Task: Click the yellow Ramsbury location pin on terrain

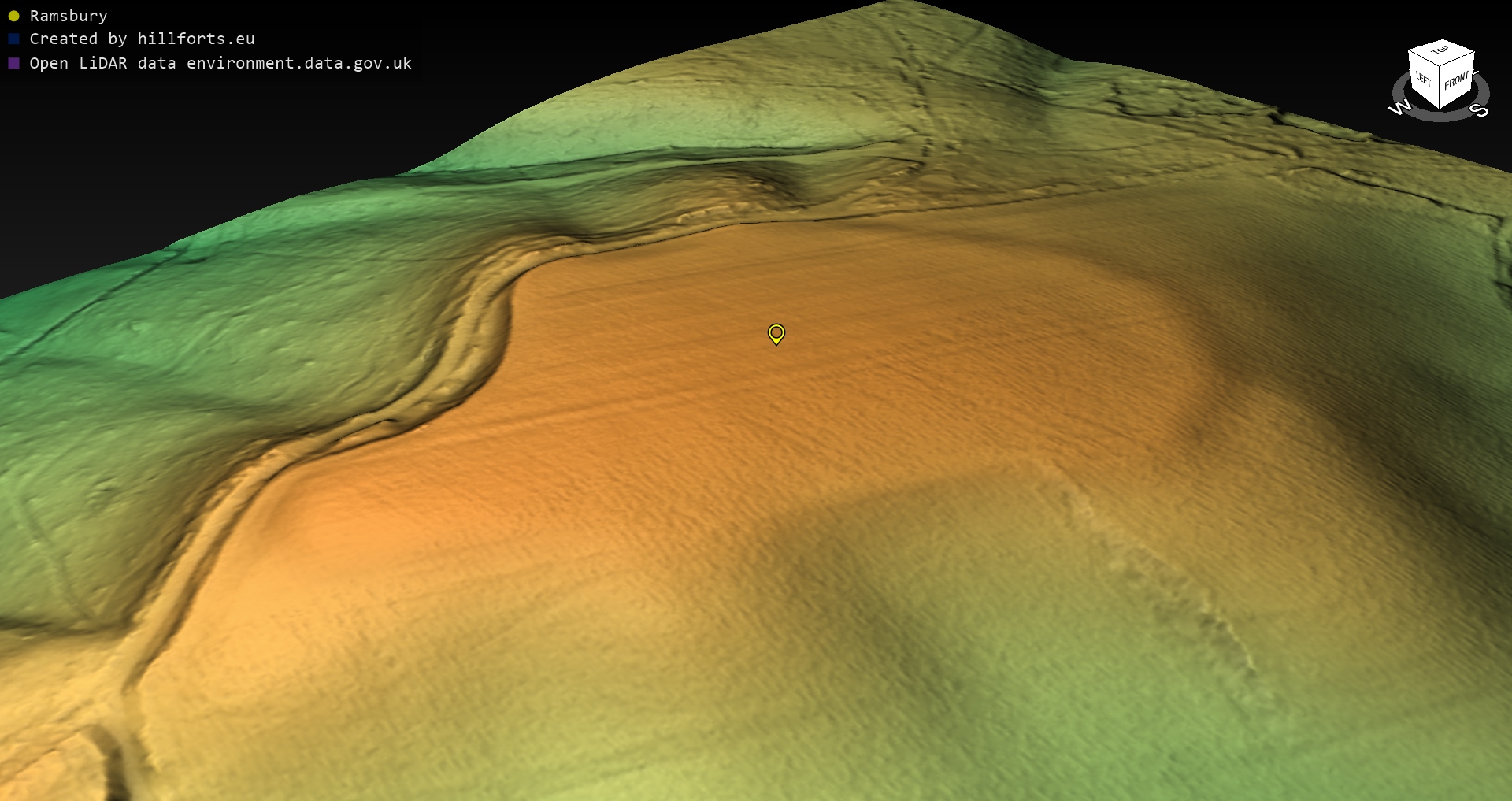Action: point(776,334)
